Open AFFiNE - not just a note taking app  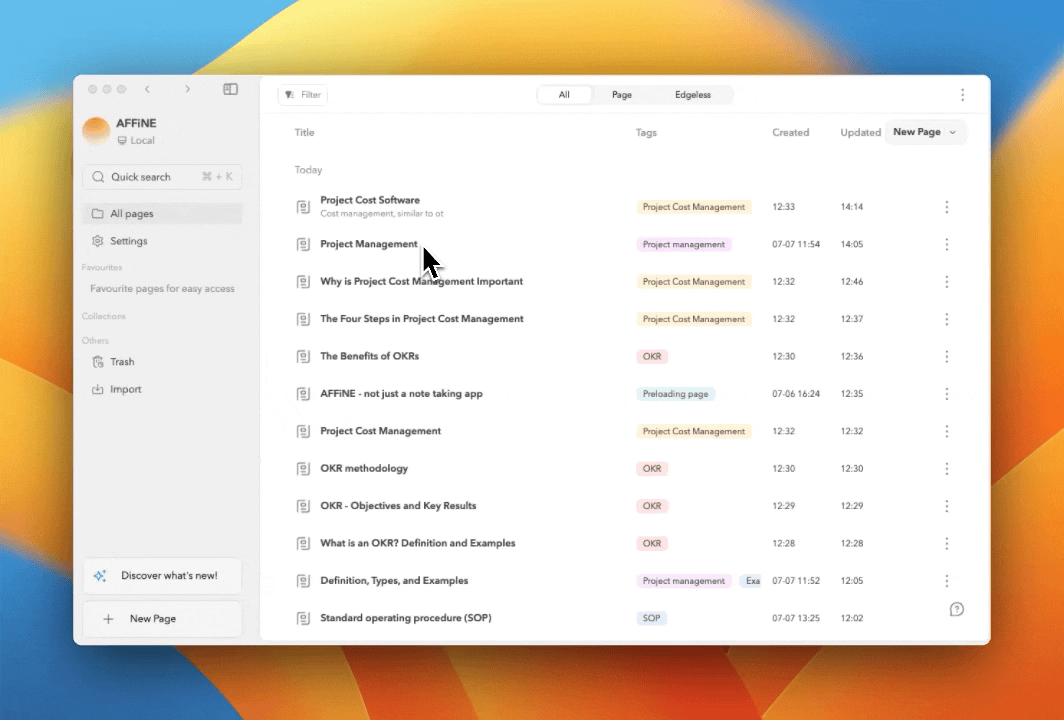(401, 394)
